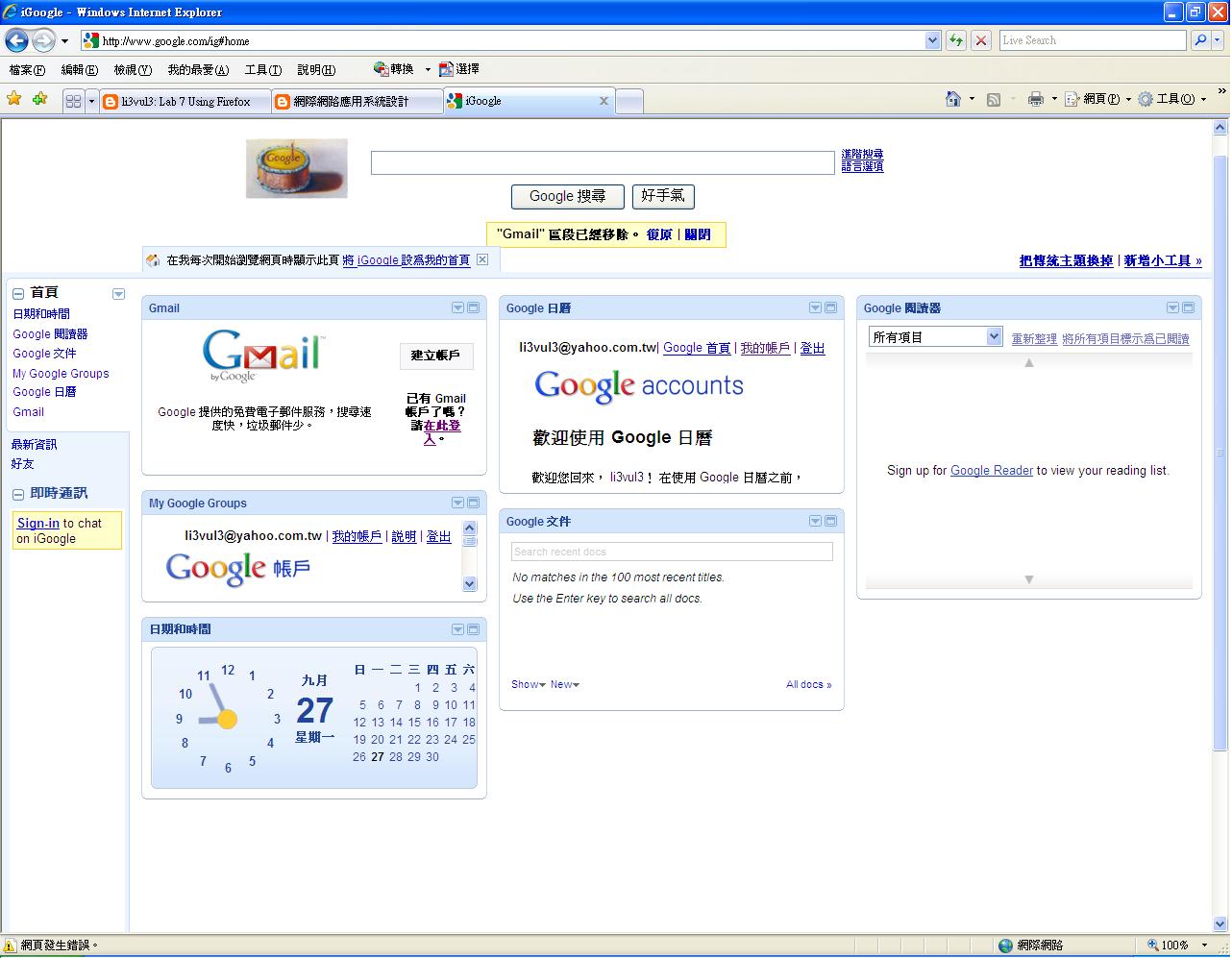The image size is (1232, 958).
Task: Click Add to Favorites star-plus icon
Action: 39,99
